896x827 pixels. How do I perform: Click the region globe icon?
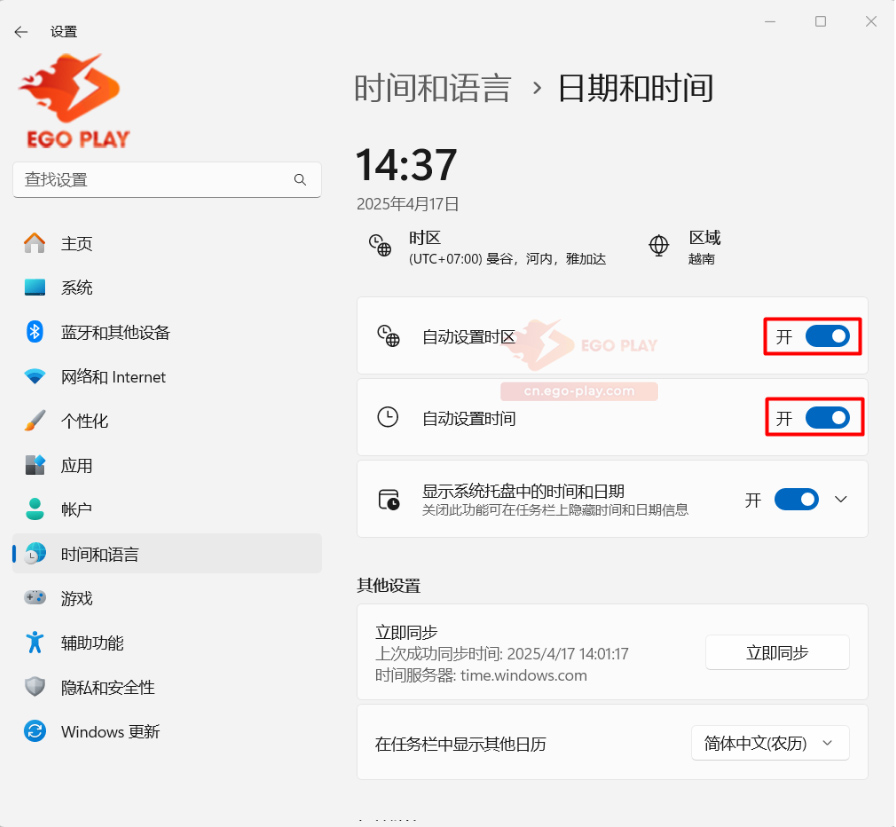pyautogui.click(x=659, y=246)
